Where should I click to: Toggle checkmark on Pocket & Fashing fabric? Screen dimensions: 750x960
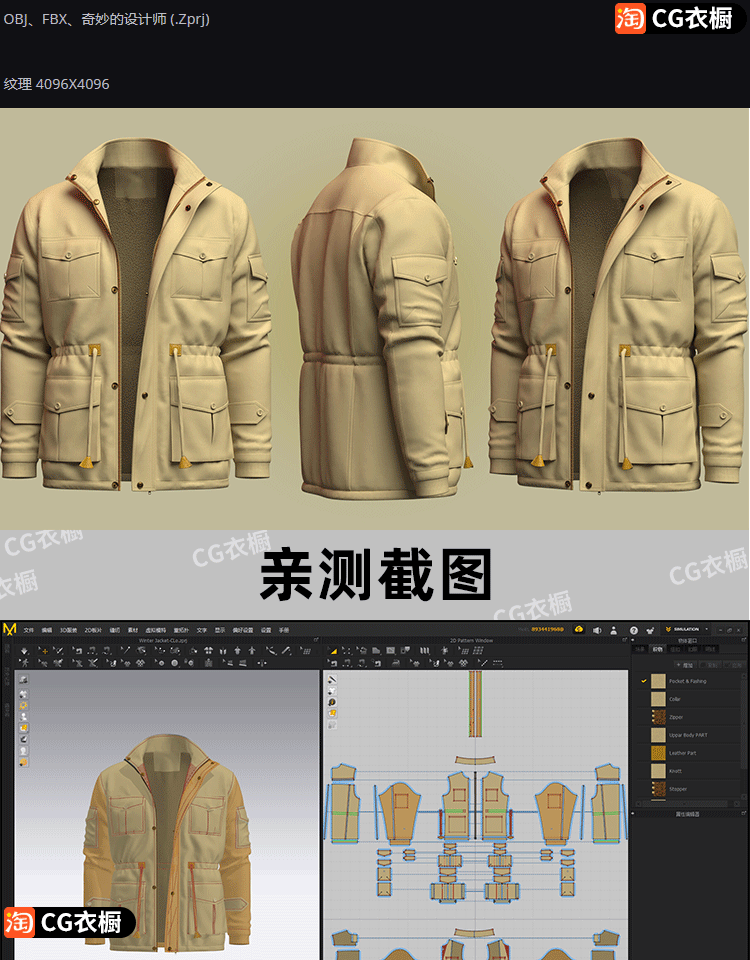[644, 681]
